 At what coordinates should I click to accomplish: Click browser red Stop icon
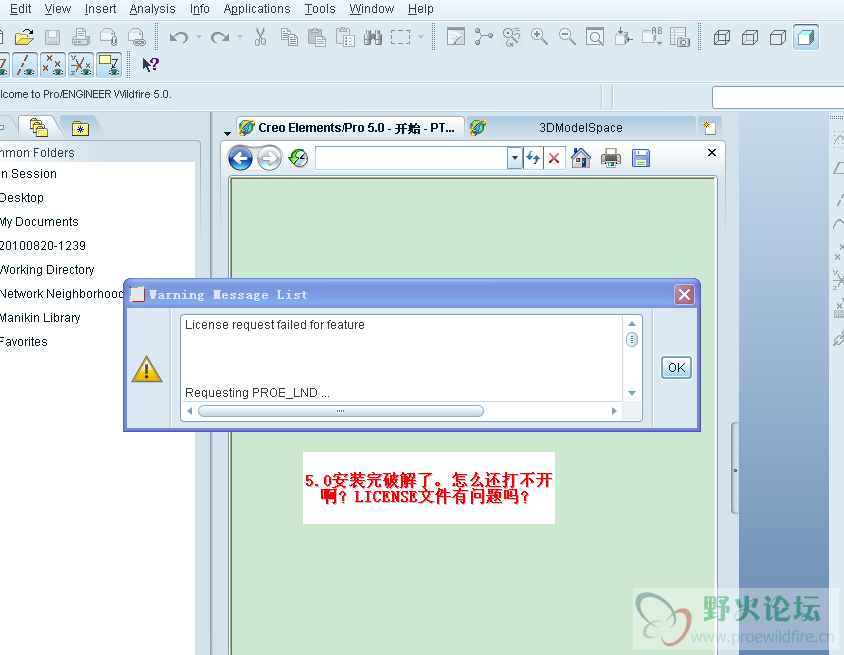tap(554, 158)
